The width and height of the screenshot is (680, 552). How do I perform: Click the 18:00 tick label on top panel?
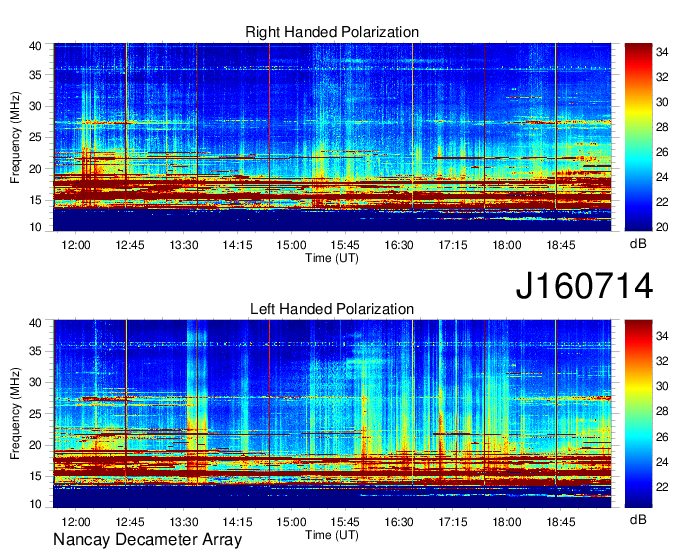(x=507, y=245)
